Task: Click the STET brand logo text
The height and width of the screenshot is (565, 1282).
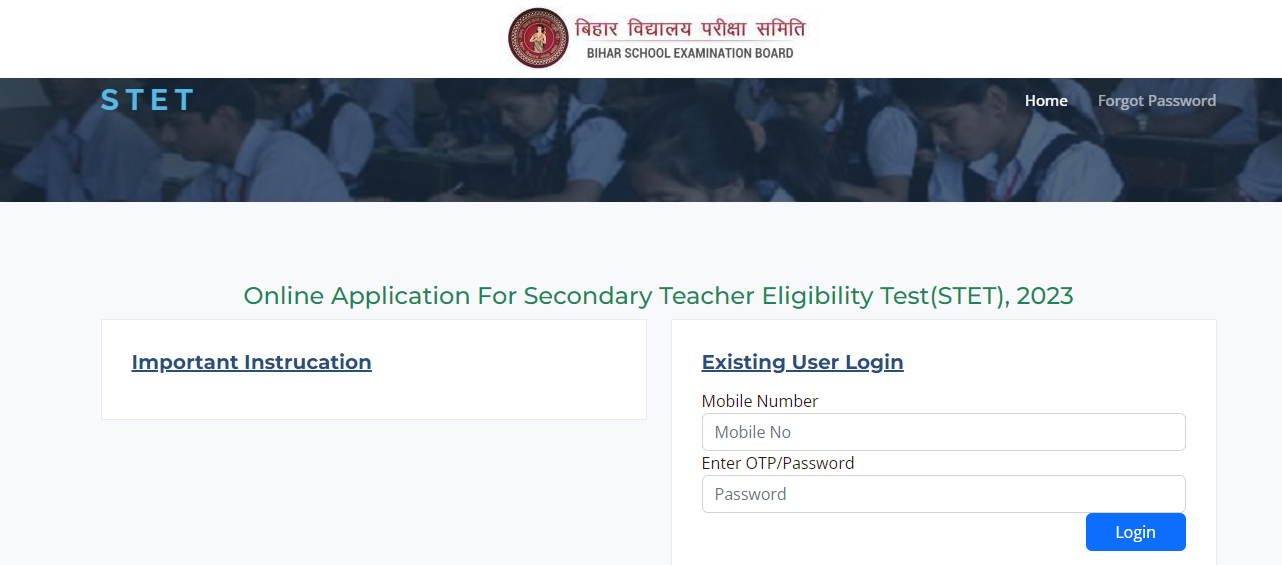Action: [x=147, y=100]
